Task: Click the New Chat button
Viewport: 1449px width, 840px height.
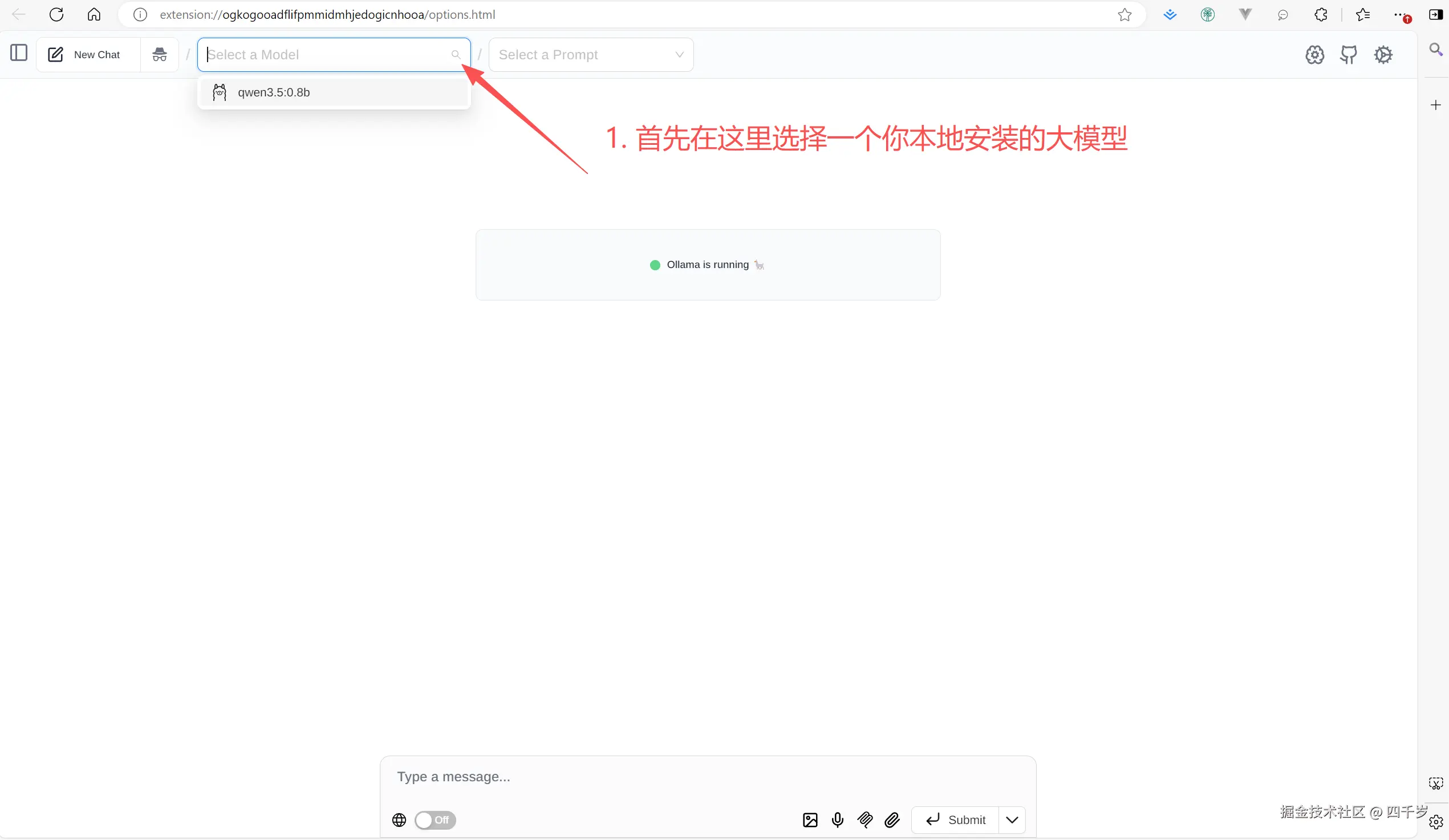Action: point(87,54)
